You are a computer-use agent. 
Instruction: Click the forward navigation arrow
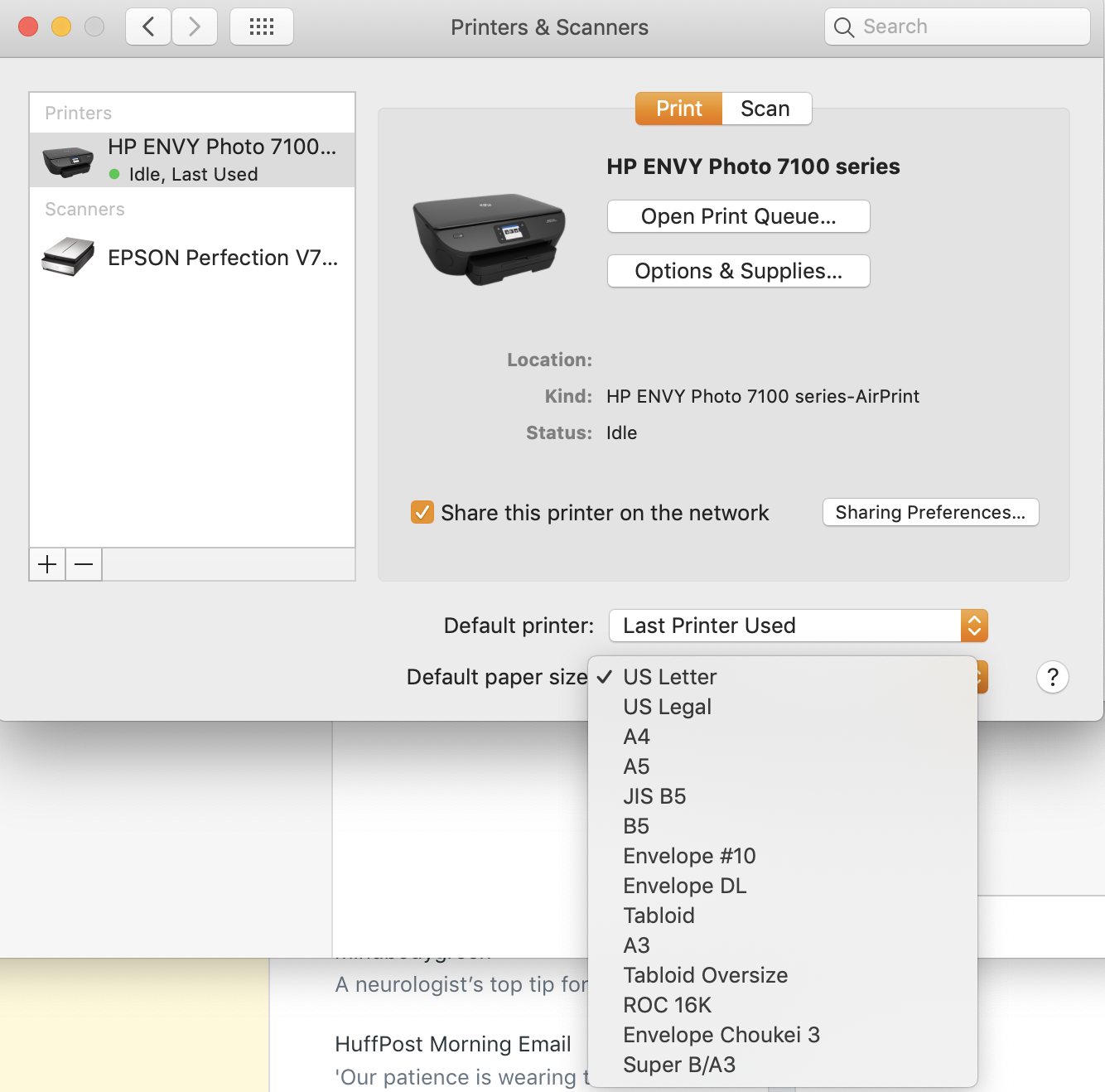pyautogui.click(x=195, y=27)
